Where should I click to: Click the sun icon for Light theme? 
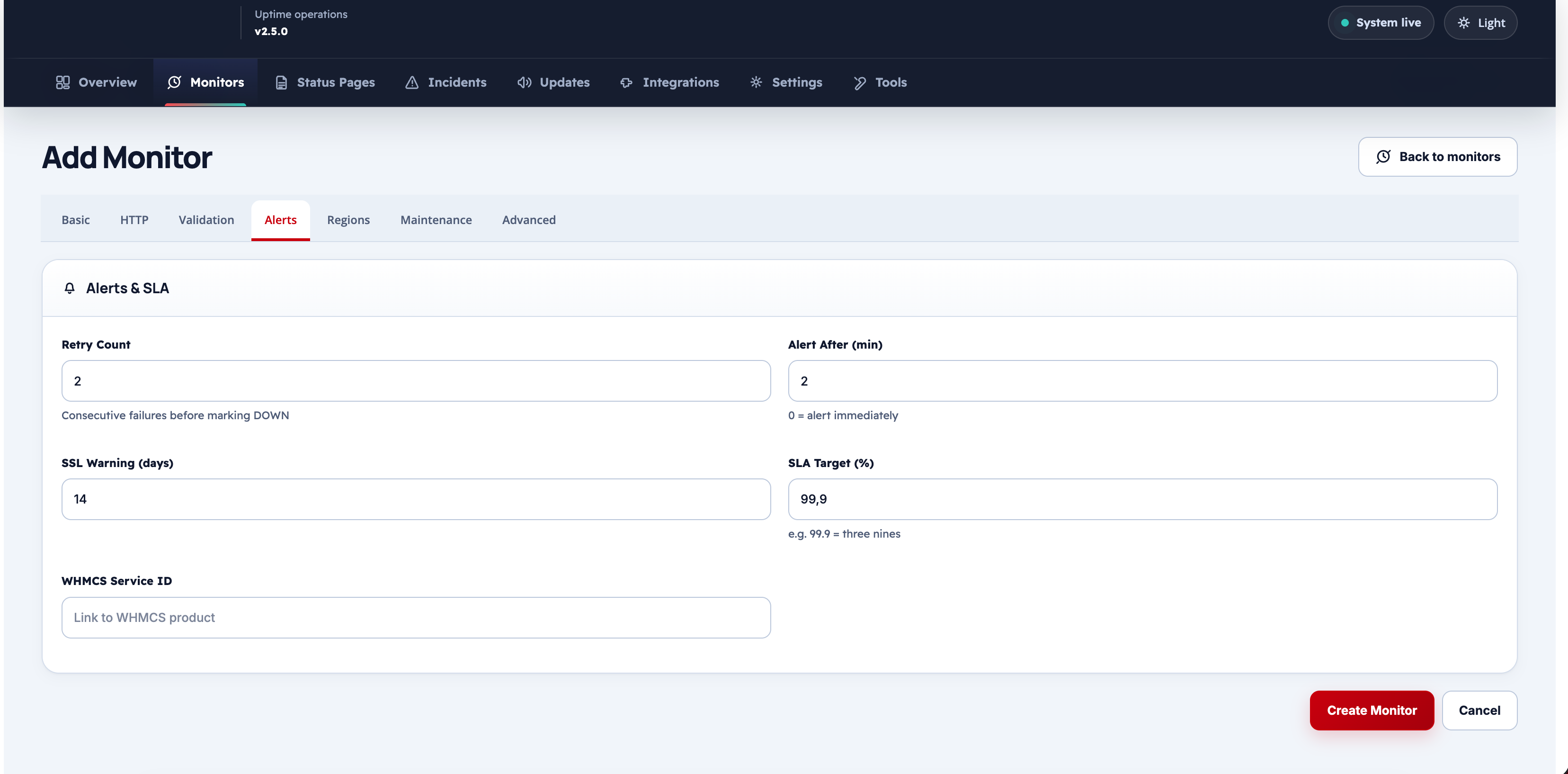1464,23
